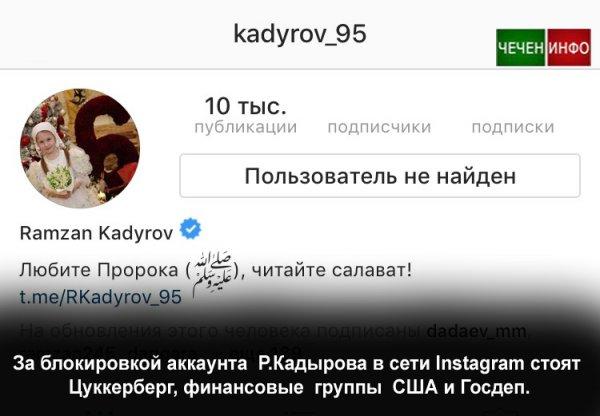
Task: Open the dadaev_mm follower profile
Action: pos(476,331)
